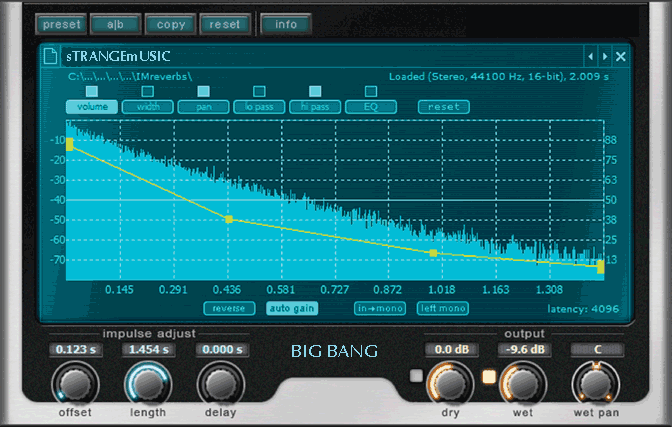Enable the checkbox above width
This screenshot has width=672, height=427.
click(147, 91)
